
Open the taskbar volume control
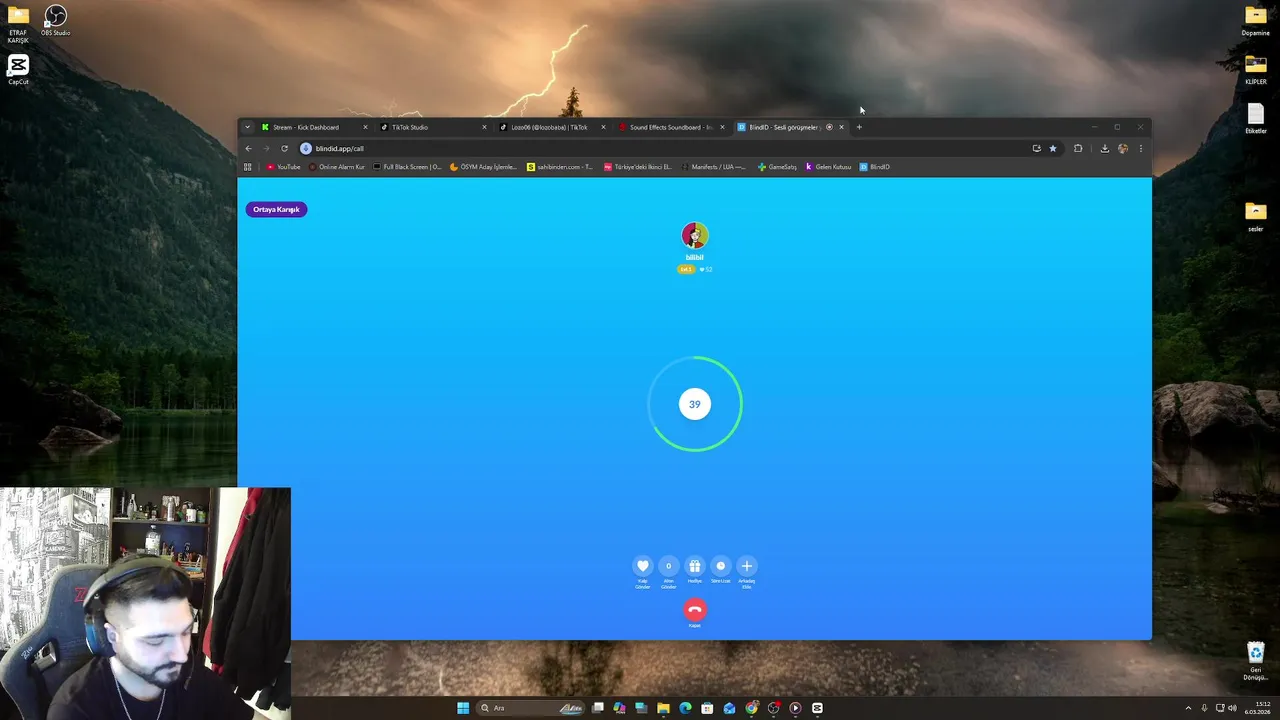point(1232,708)
